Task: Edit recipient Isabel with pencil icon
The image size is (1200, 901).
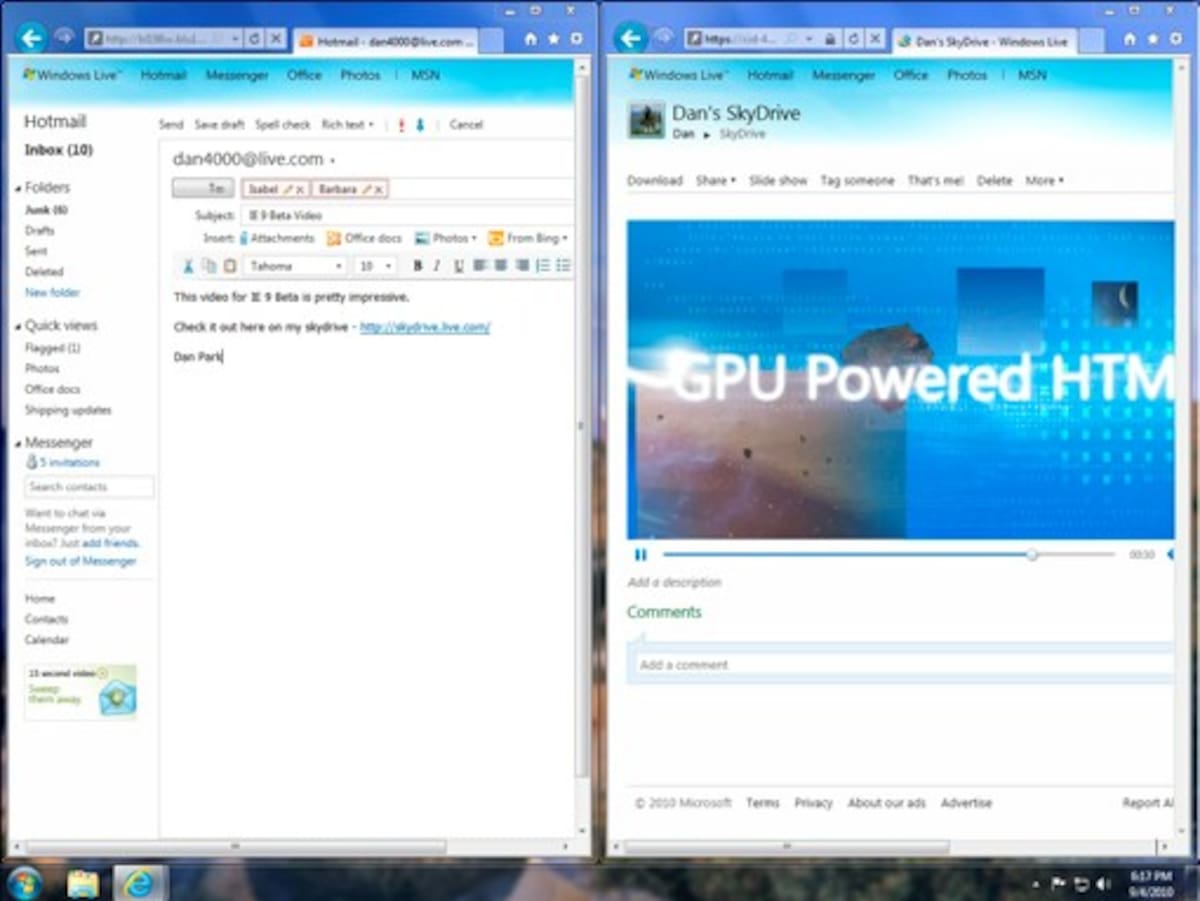Action: [x=288, y=189]
